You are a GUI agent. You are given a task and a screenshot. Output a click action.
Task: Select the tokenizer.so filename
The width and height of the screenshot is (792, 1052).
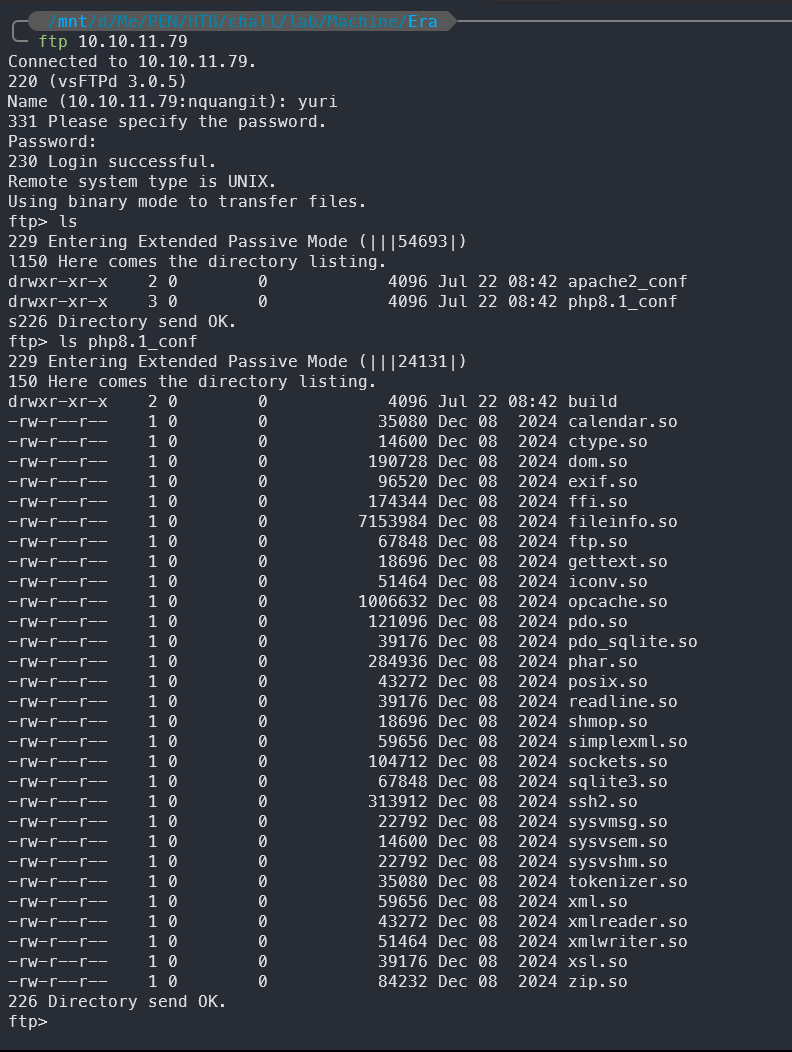point(627,882)
